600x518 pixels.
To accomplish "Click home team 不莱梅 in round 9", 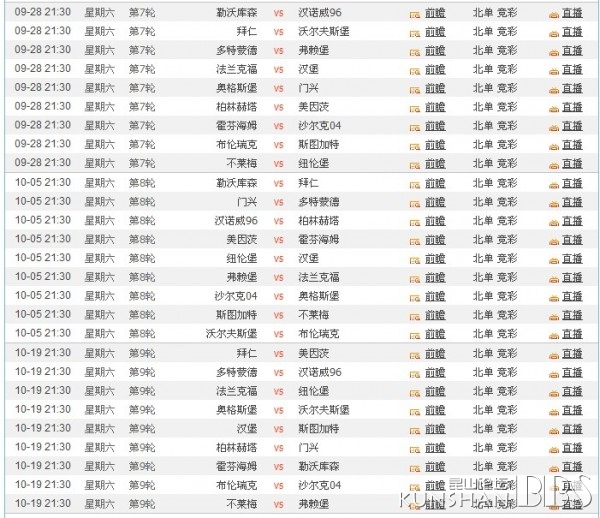I will point(242,504).
